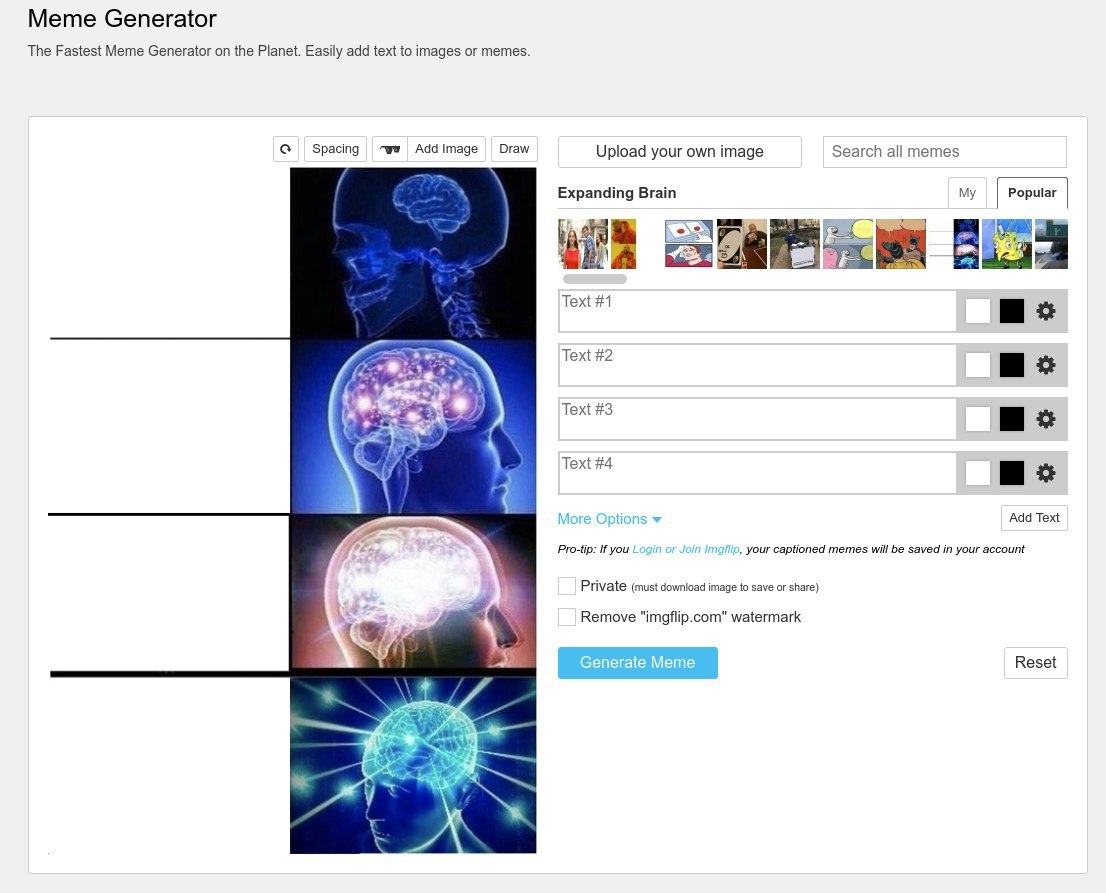Screen dimensions: 1106x893
Task: Select the Mocking SpongeBob meme thumbnail
Action: [x=1007, y=244]
